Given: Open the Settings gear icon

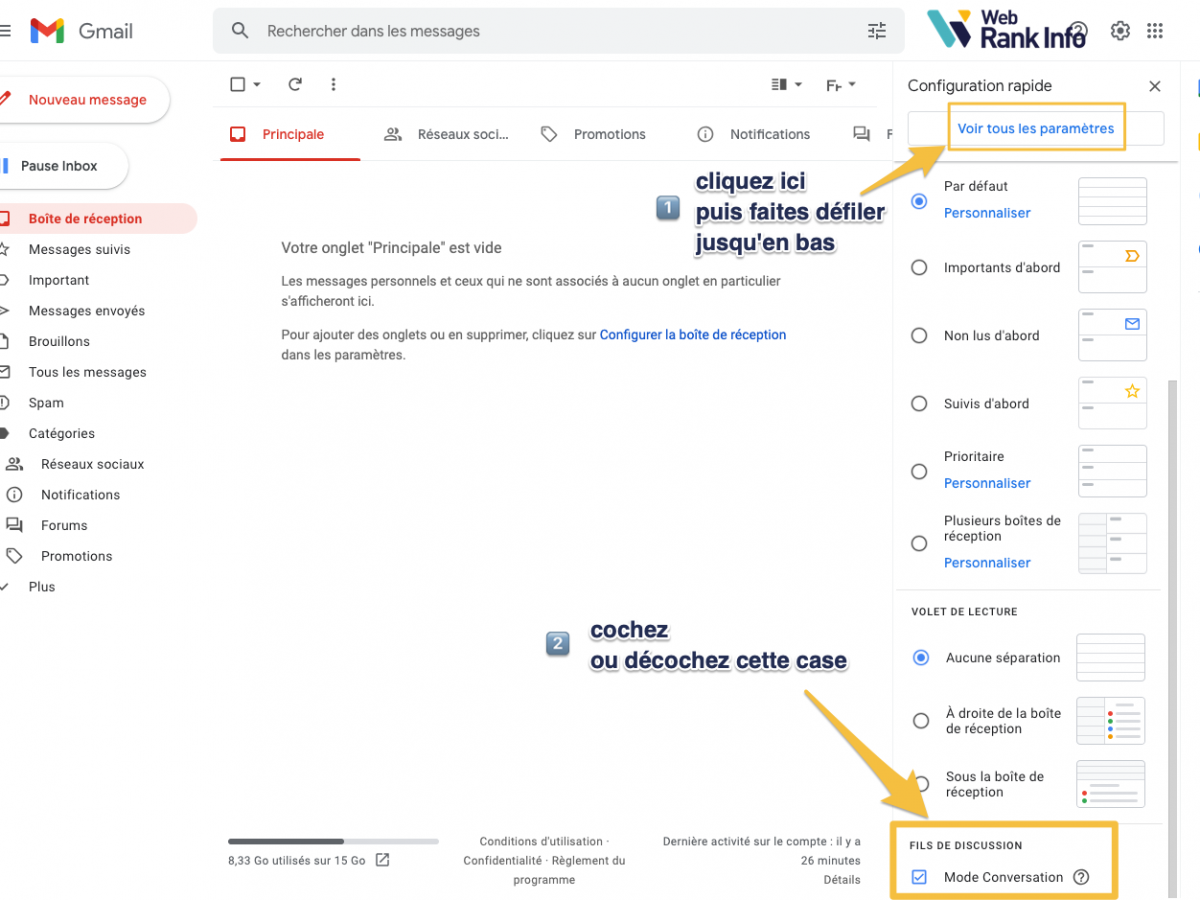Looking at the screenshot, I should coord(1120,31).
